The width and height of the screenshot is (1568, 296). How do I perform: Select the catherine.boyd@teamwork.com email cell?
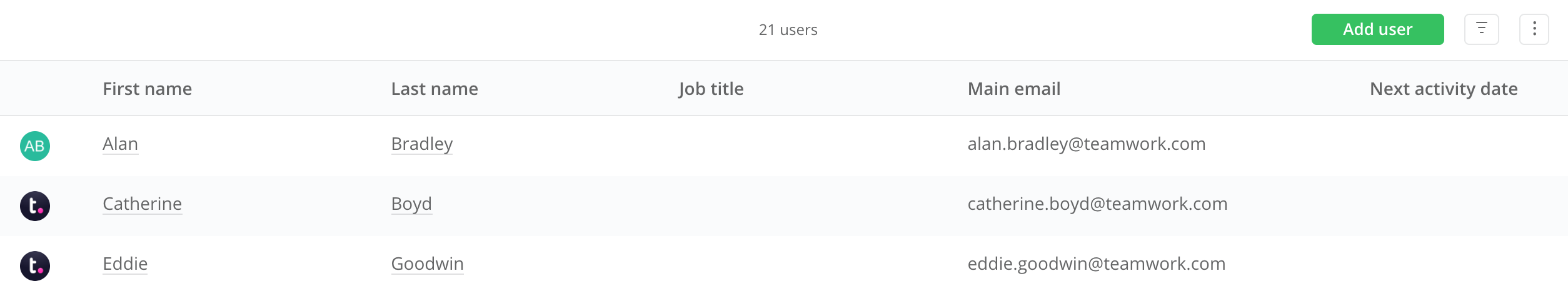[x=1097, y=204]
